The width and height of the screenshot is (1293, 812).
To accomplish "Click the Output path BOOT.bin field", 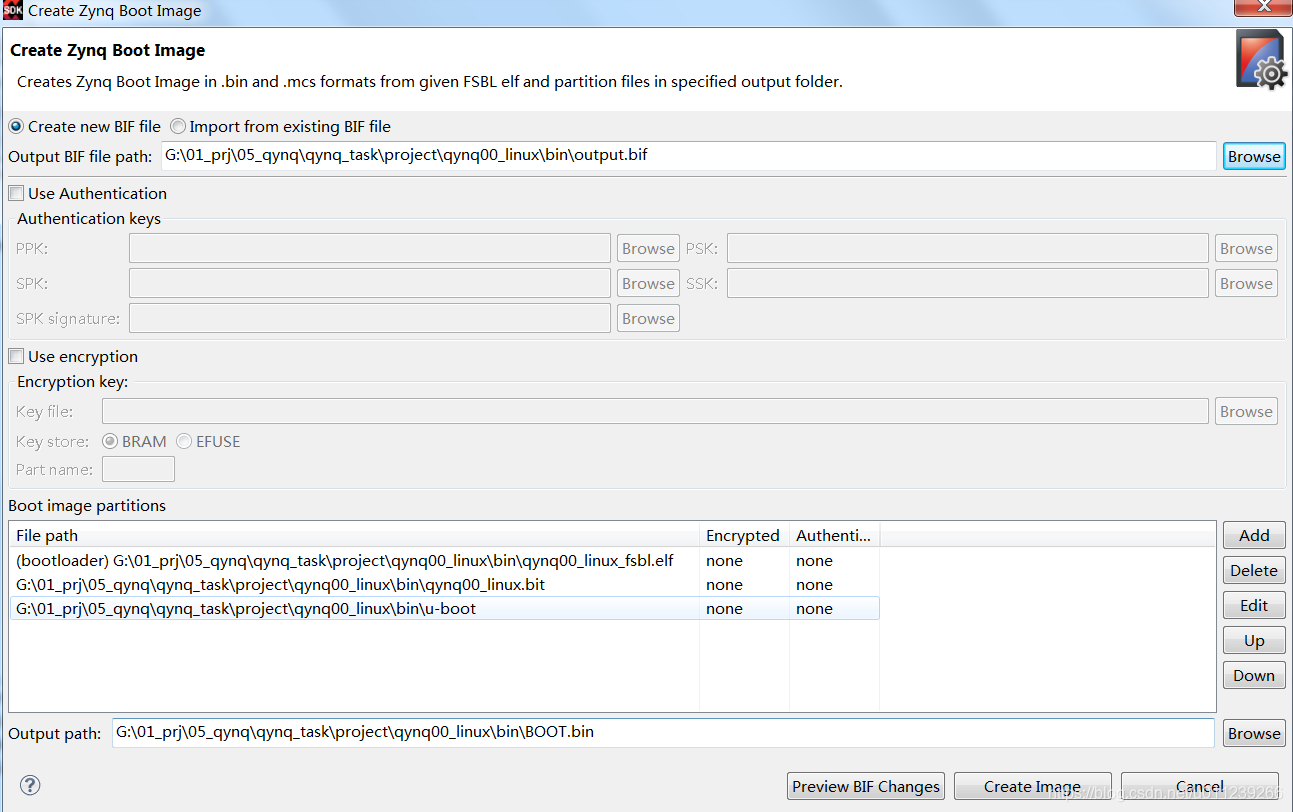I will tap(663, 732).
